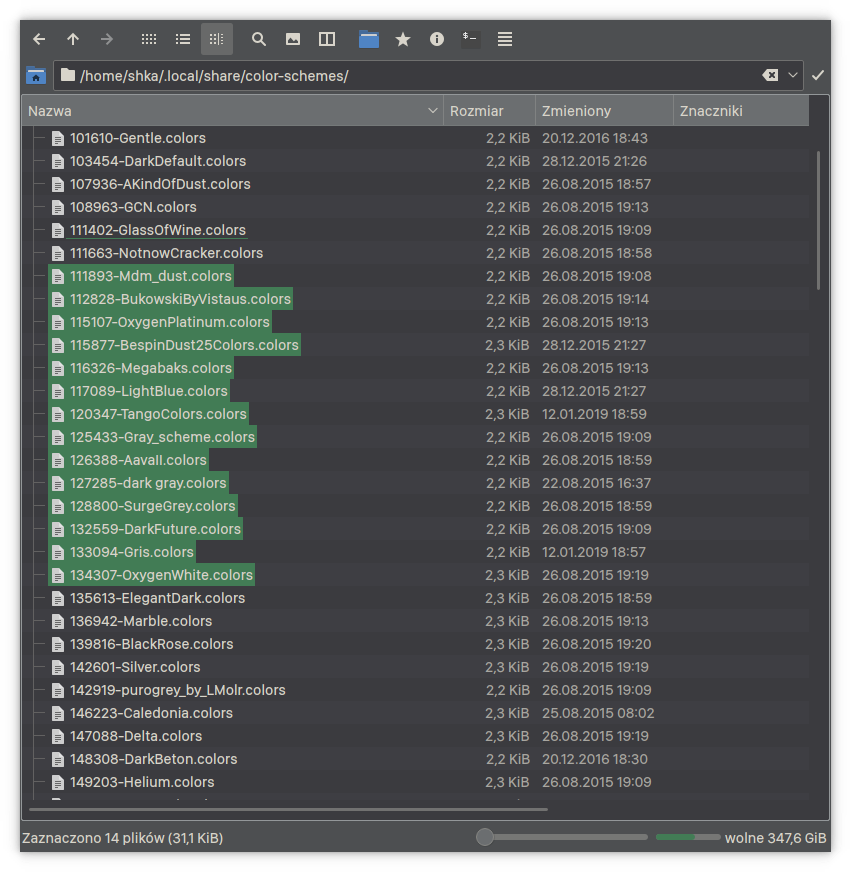Screen dimensions: 851x872
Task: Click 134307-OxygenWhite.colors
Action: (x=161, y=575)
